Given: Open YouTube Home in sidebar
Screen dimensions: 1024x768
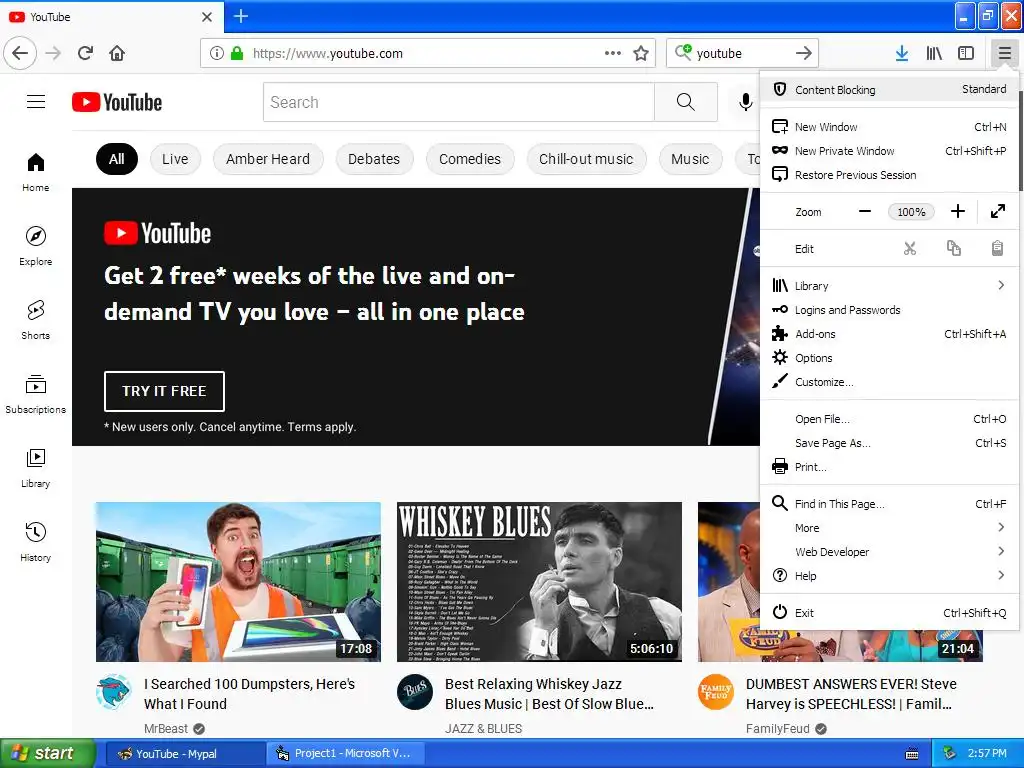Looking at the screenshot, I should tap(36, 172).
